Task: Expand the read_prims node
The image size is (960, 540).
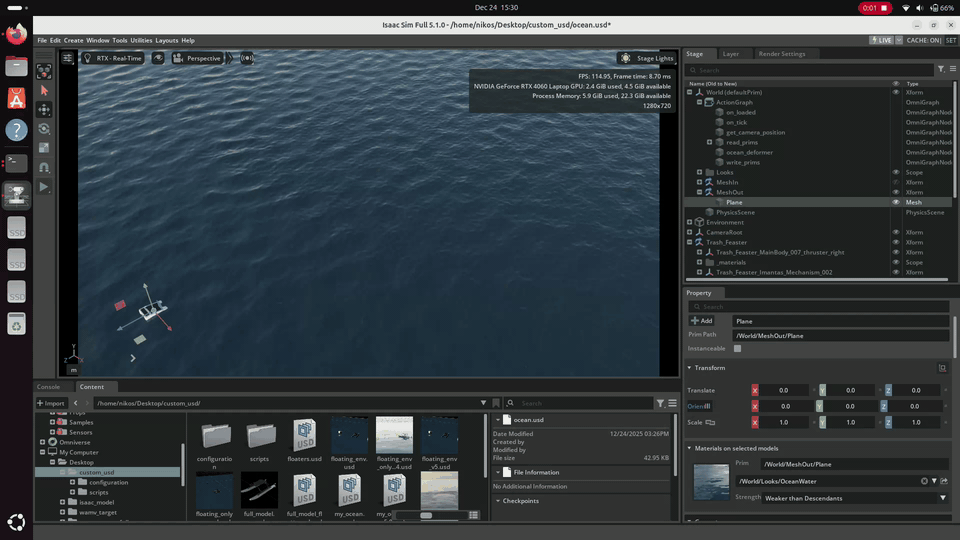Action: tap(710, 142)
